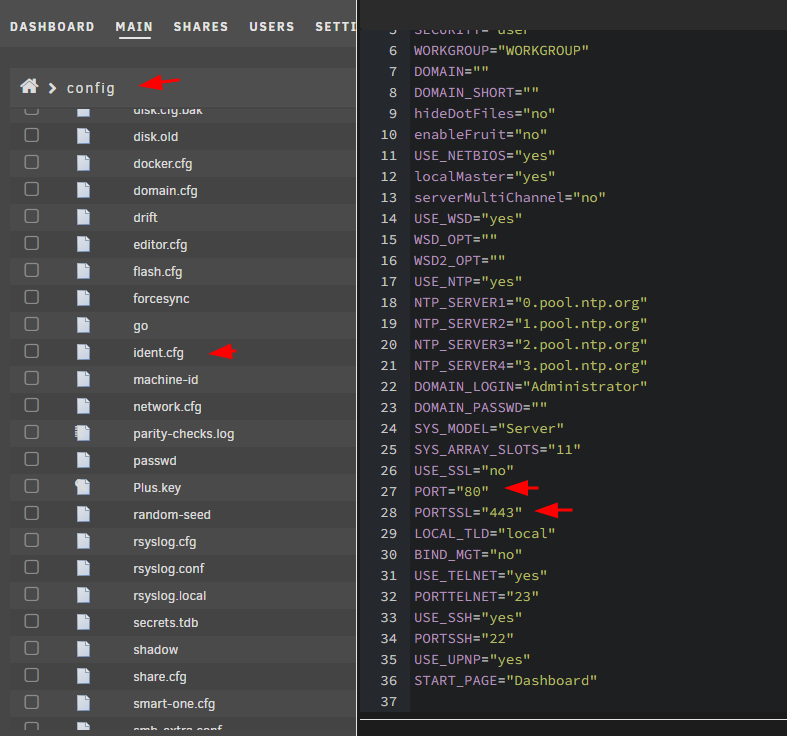Image resolution: width=787 pixels, height=736 pixels.
Task: Go to the home root folder icon
Action: [29, 86]
